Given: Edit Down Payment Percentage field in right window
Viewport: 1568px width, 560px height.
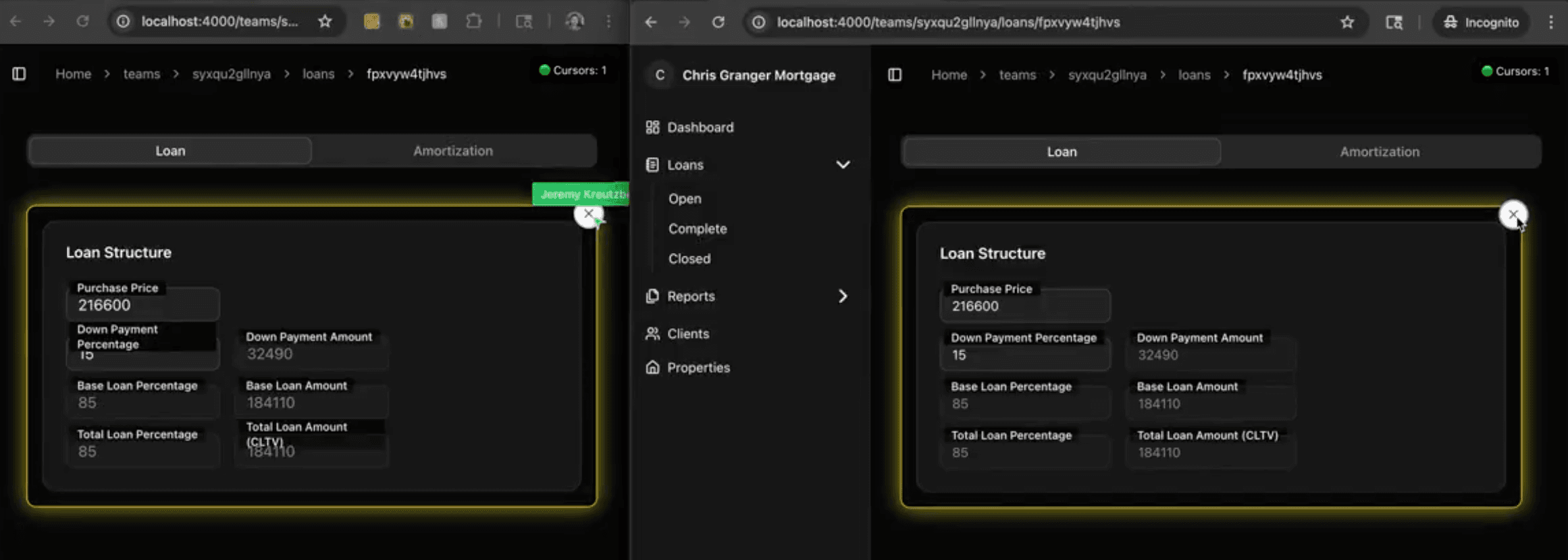Looking at the screenshot, I should [x=1025, y=355].
